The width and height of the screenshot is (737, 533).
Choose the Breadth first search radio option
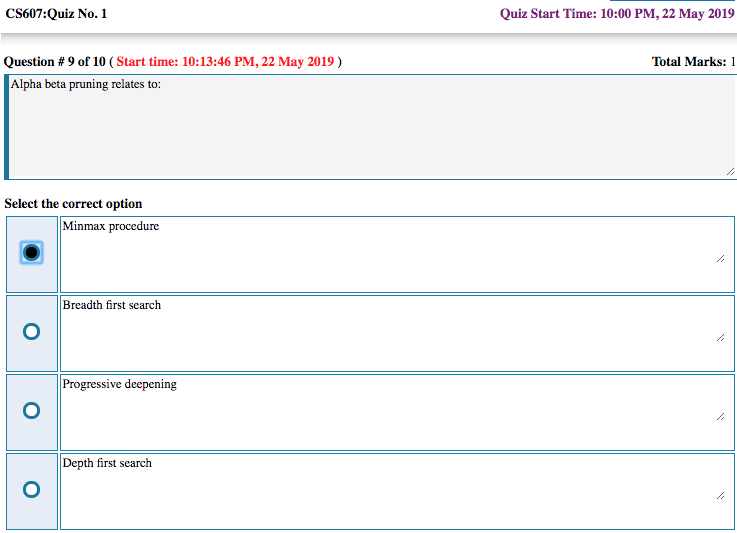(x=31, y=332)
